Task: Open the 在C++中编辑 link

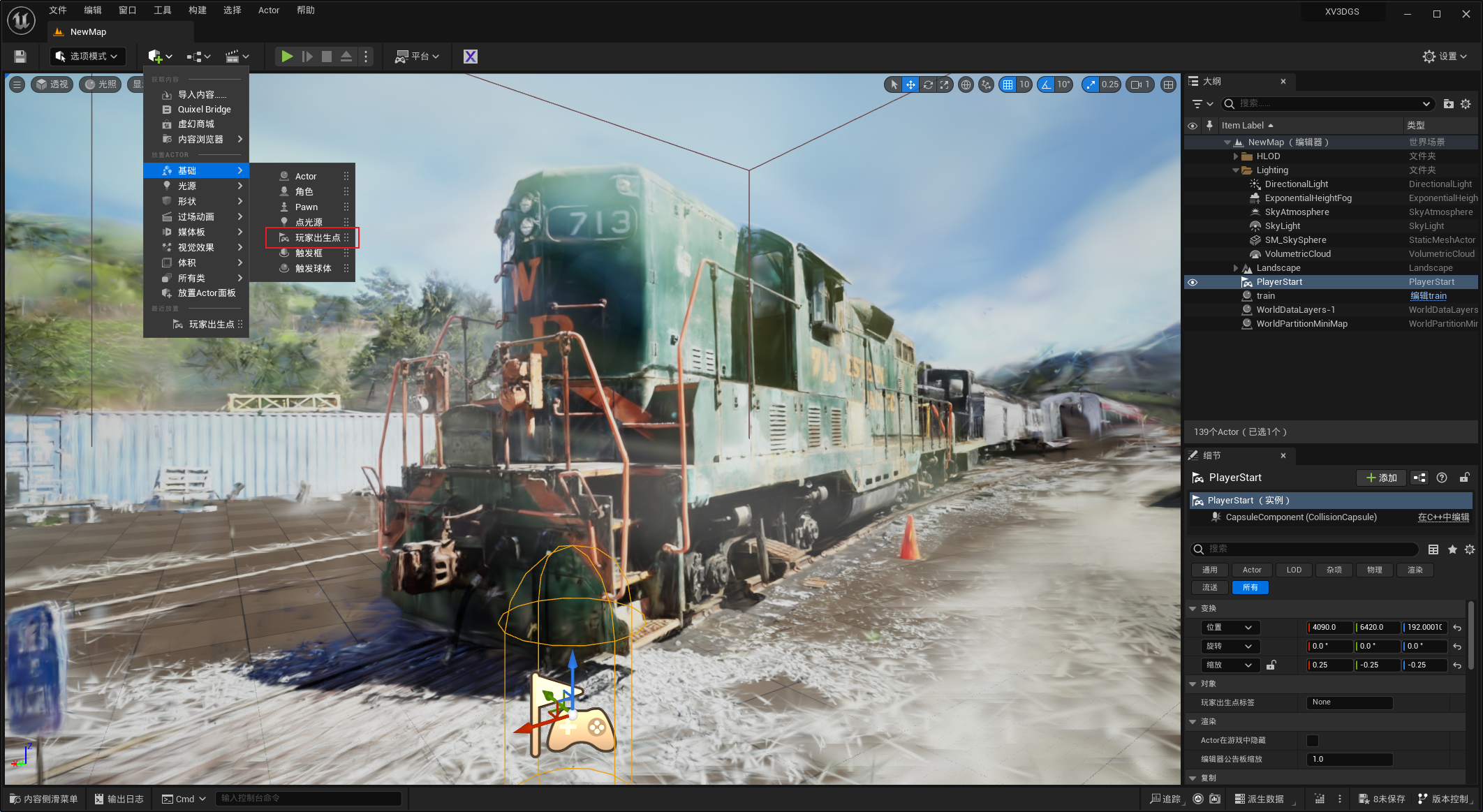Action: click(x=1443, y=517)
